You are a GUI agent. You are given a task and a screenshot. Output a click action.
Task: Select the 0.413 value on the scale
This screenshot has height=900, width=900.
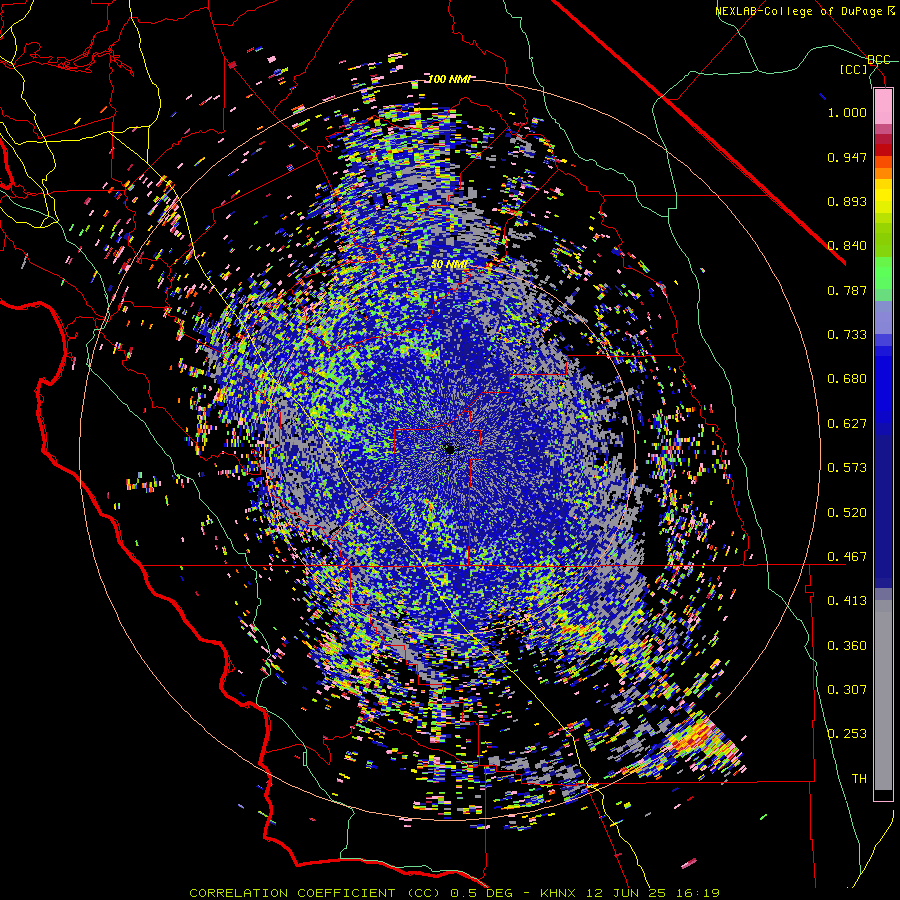(x=847, y=601)
